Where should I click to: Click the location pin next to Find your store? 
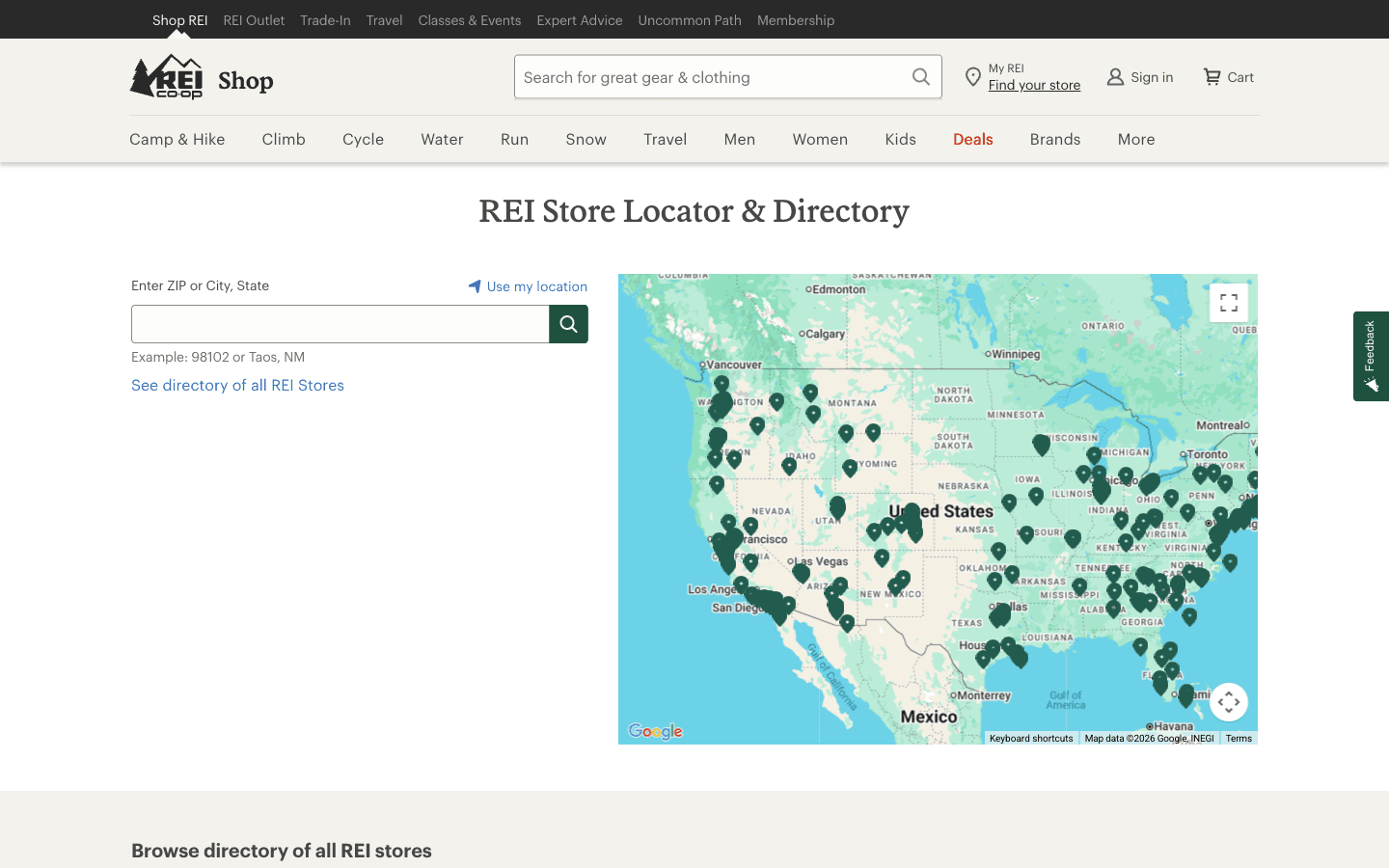click(973, 76)
